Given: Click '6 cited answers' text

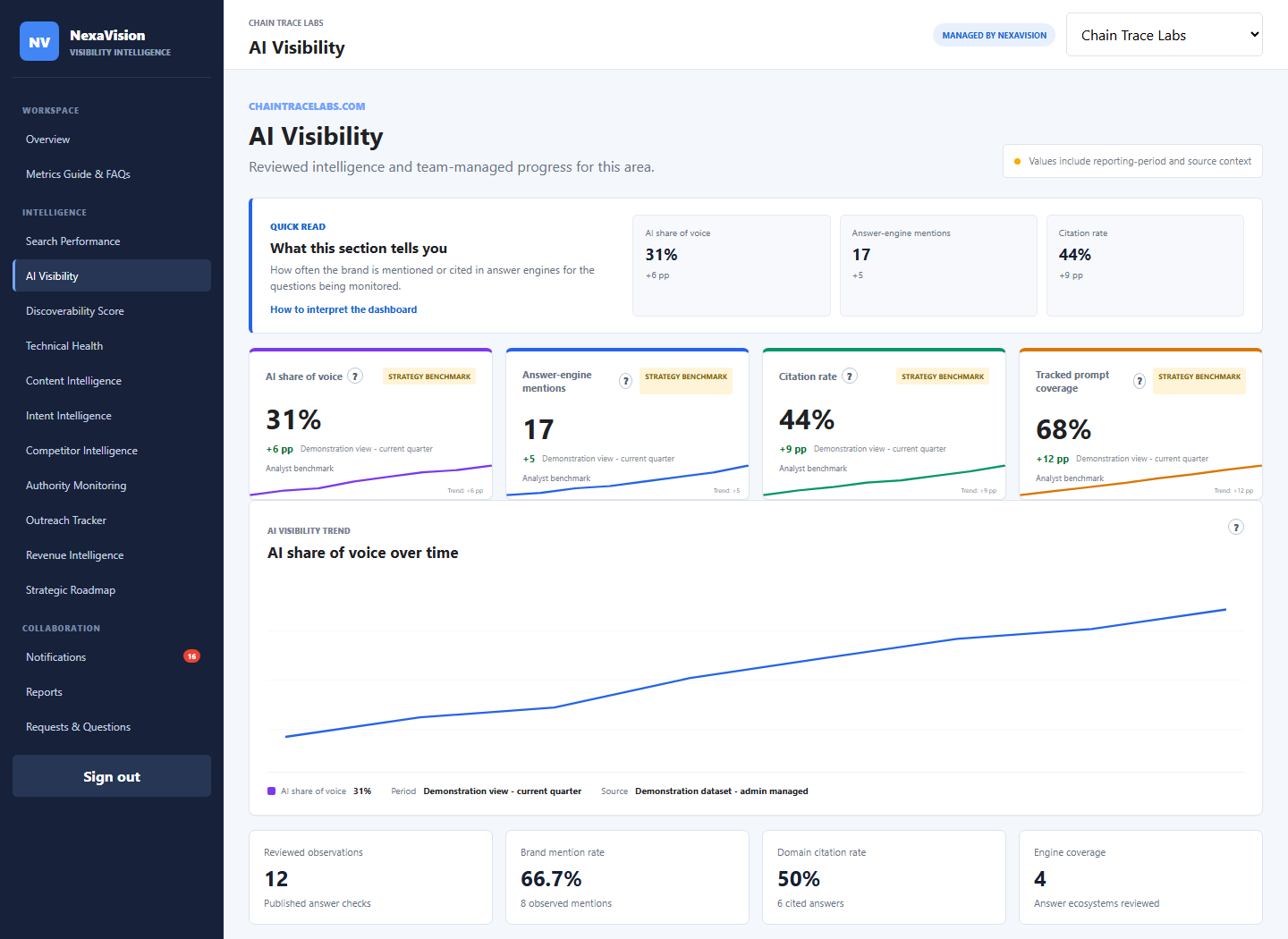Looking at the screenshot, I should click(810, 904).
